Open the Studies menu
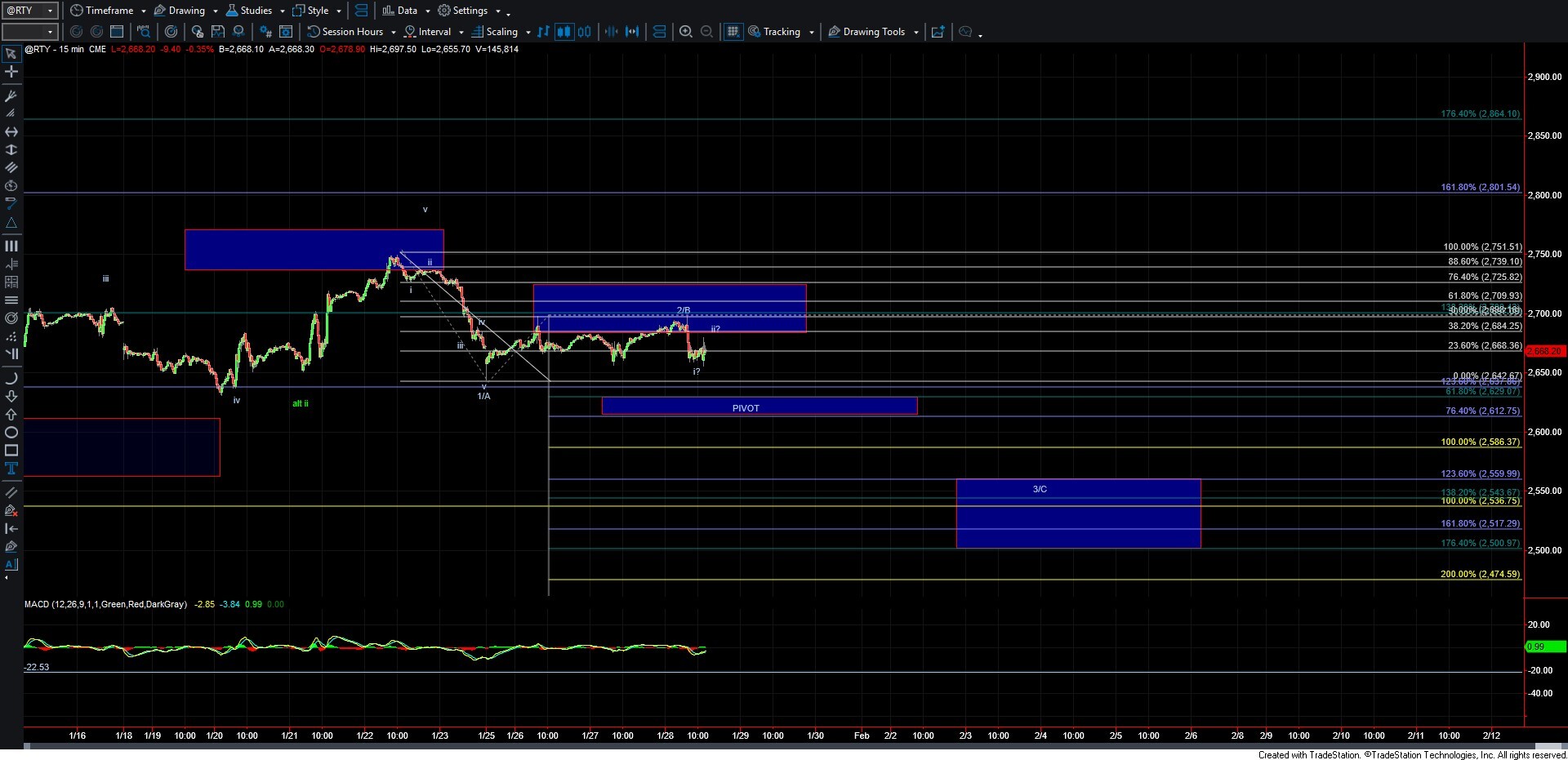Image resolution: width=1568 pixels, height=760 pixels. (255, 11)
